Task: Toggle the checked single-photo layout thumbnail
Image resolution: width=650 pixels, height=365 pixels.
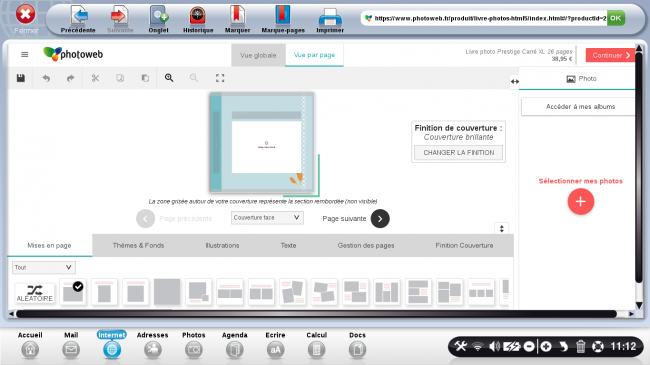Action: click(73, 292)
